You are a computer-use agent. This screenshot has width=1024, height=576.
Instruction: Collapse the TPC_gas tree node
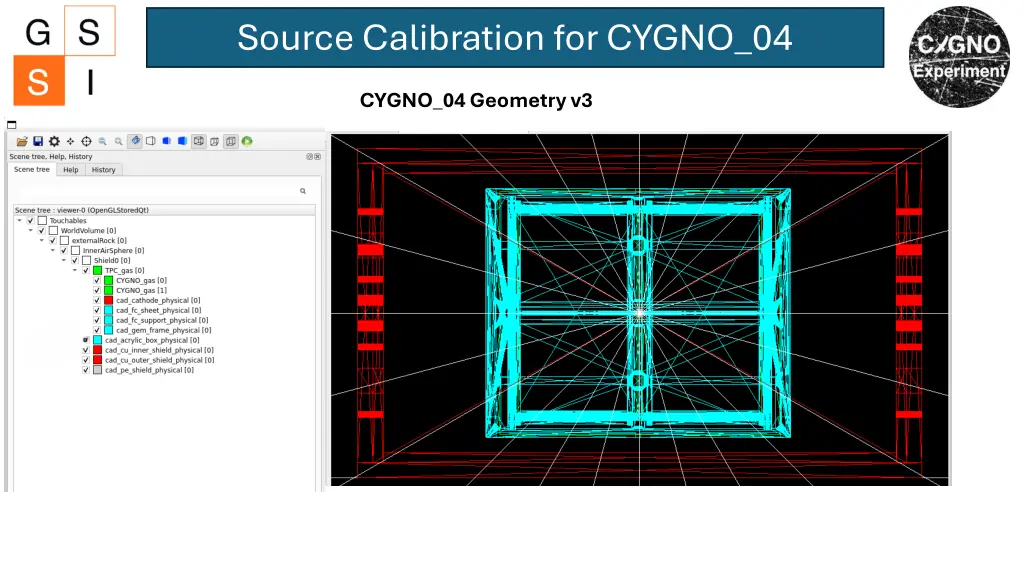coord(74,270)
